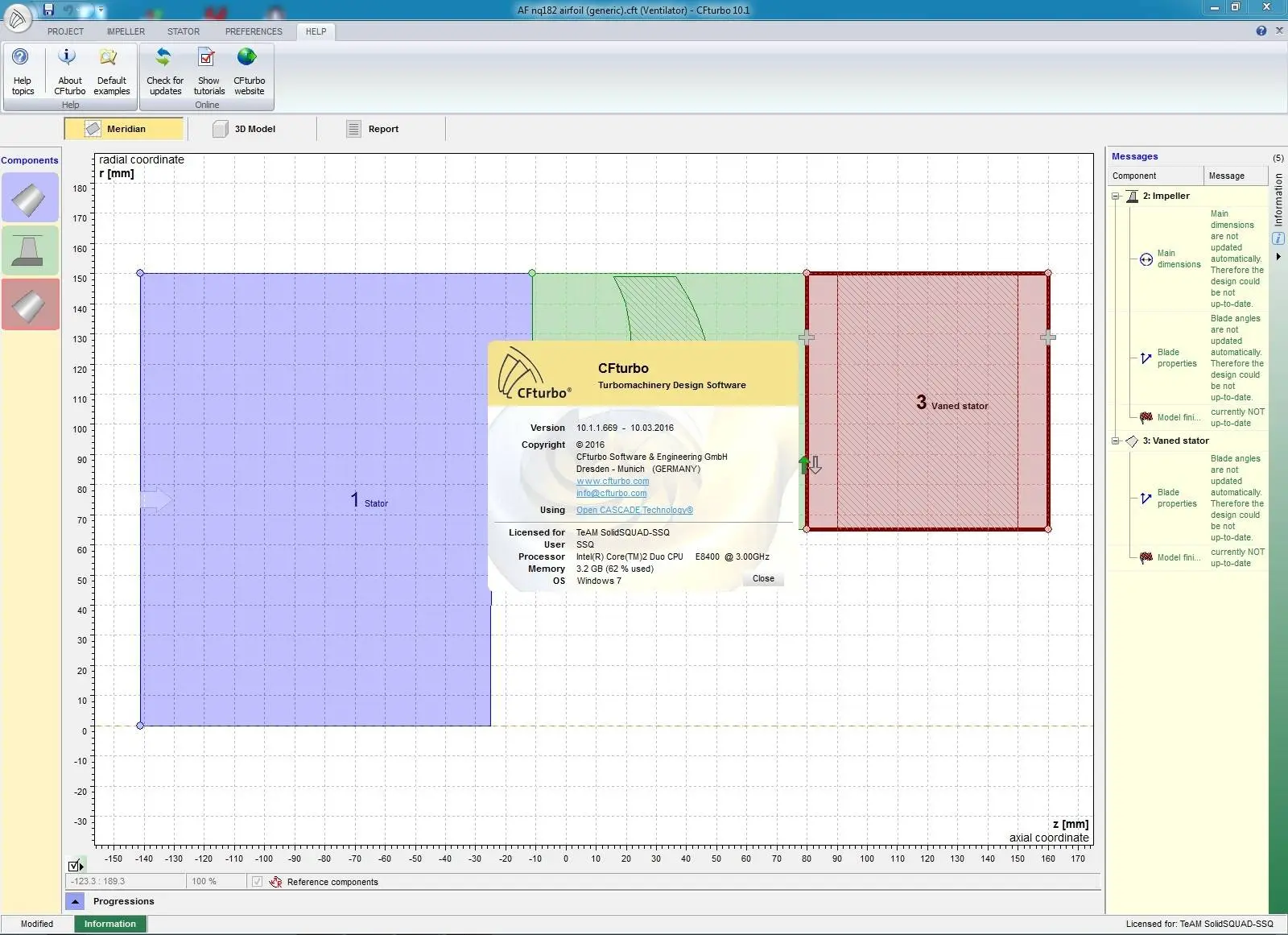Click the Information status bar button
The height and width of the screenshot is (935, 1288).
click(x=109, y=924)
